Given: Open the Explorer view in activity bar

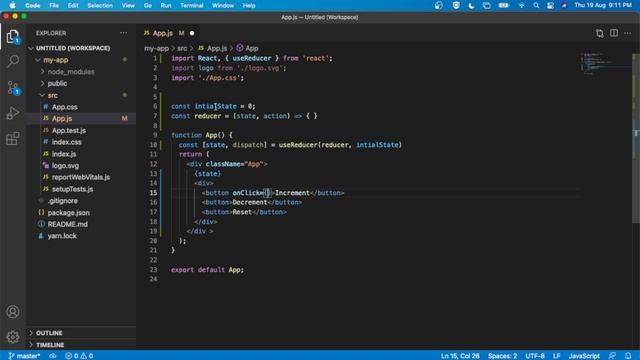Looking at the screenshot, I should tap(13, 36).
